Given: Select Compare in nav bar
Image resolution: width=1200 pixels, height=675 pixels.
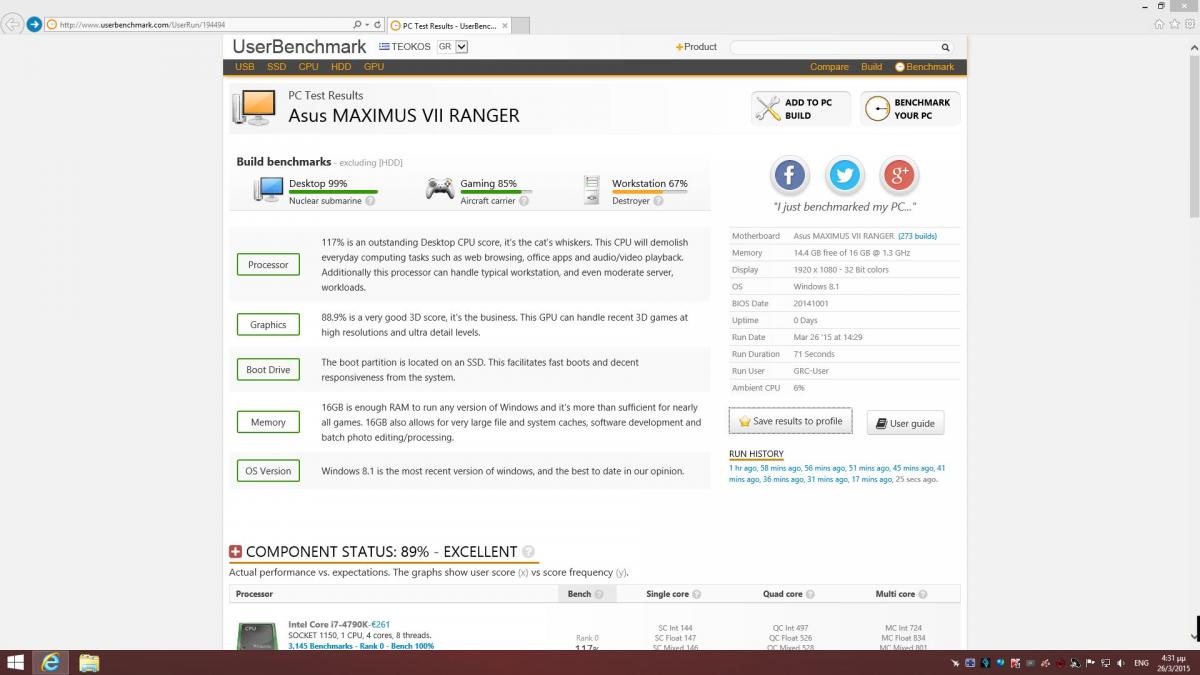Looking at the screenshot, I should coord(829,67).
